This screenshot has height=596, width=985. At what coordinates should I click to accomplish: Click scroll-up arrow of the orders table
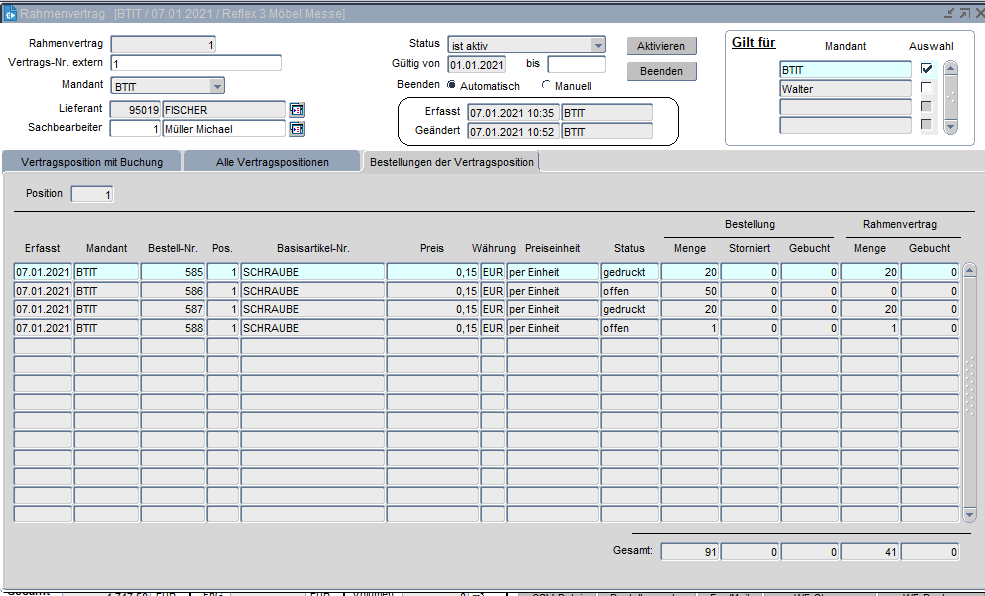pos(969,272)
